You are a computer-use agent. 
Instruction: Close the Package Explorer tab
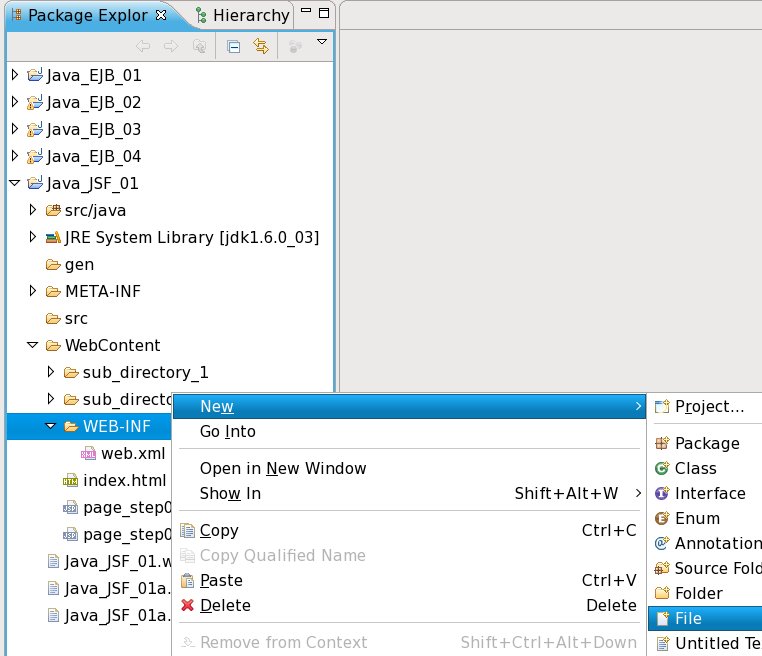tap(162, 15)
